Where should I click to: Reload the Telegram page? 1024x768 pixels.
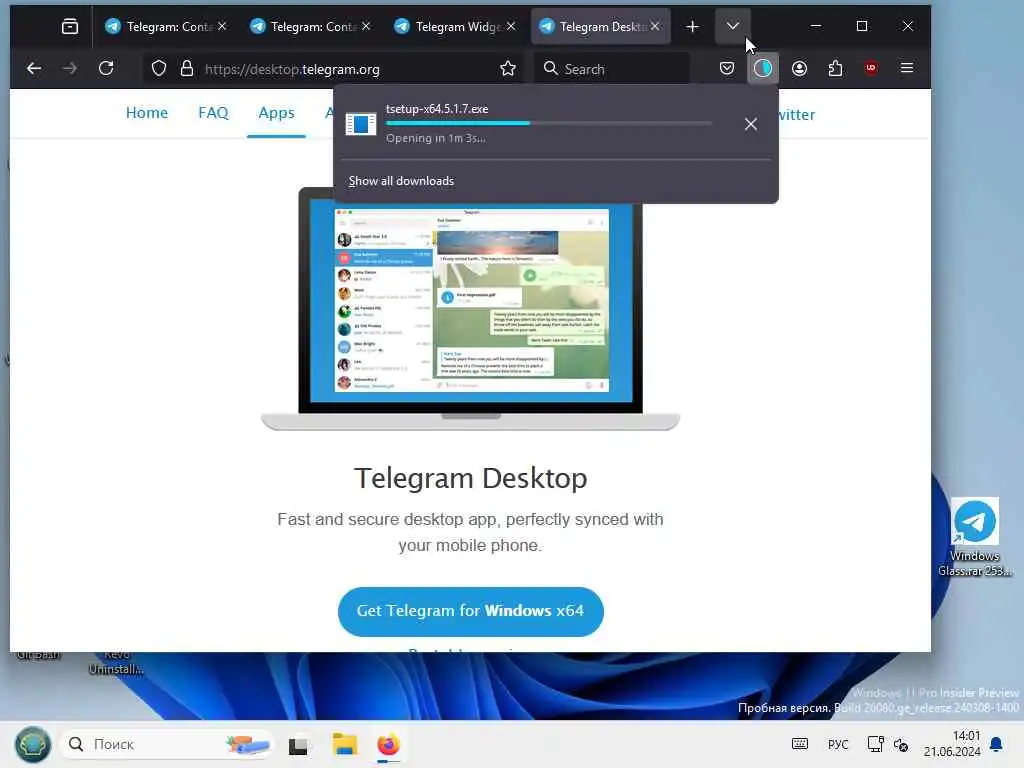tap(106, 69)
